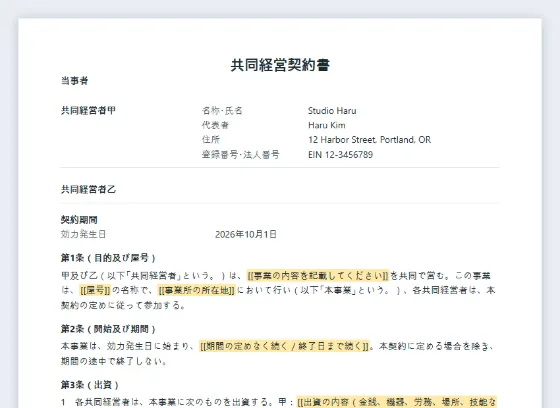Click the 第3条(出資) heading
The width and height of the screenshot is (560, 408).
point(90,385)
